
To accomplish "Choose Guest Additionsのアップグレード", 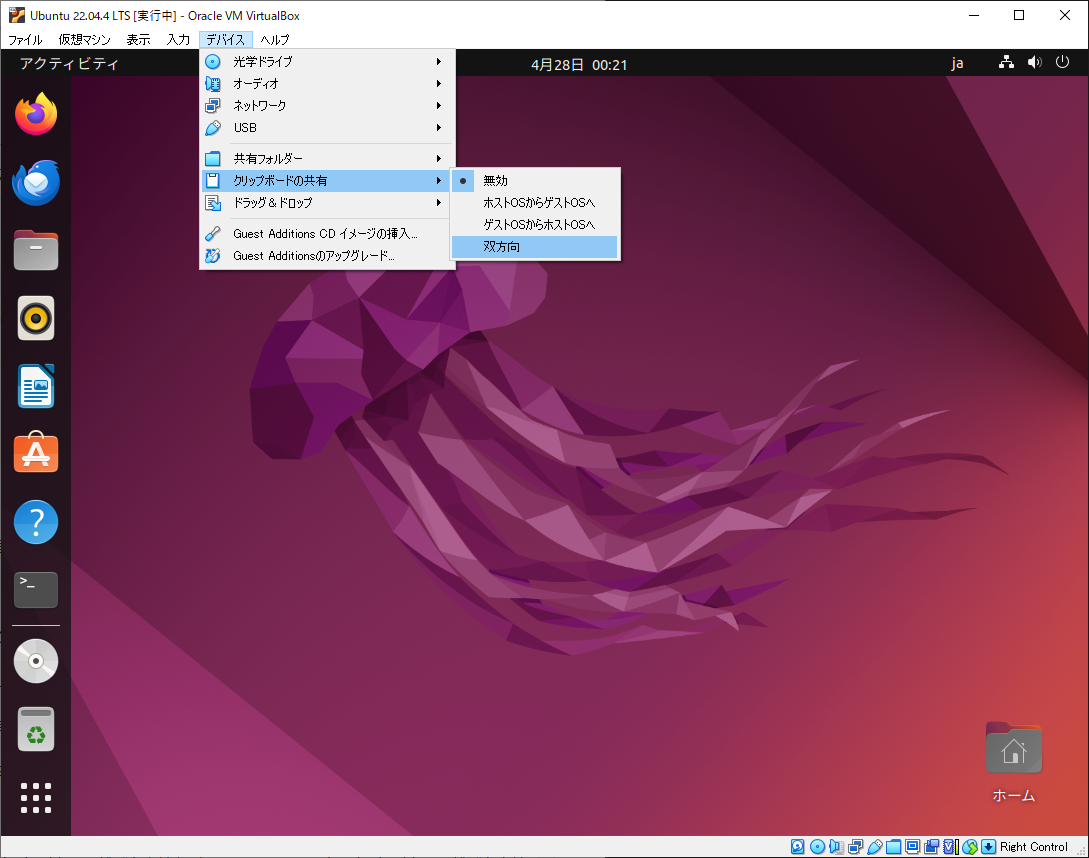I will pos(326,256).
